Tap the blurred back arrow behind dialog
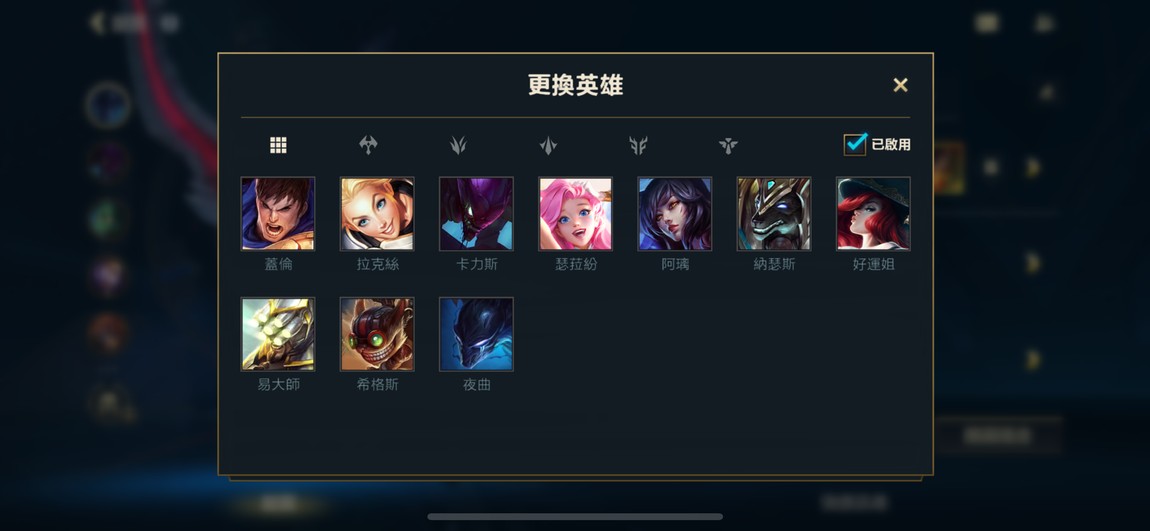 pos(96,23)
